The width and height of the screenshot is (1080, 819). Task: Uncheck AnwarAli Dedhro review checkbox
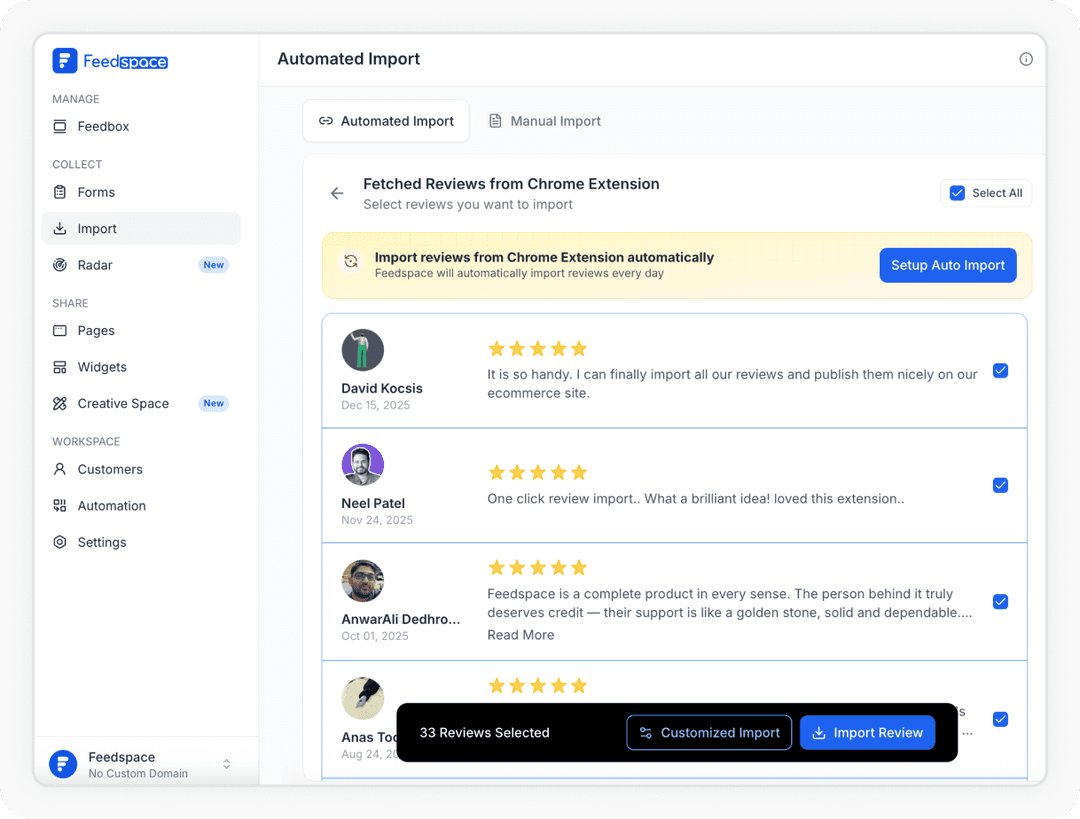[1000, 602]
